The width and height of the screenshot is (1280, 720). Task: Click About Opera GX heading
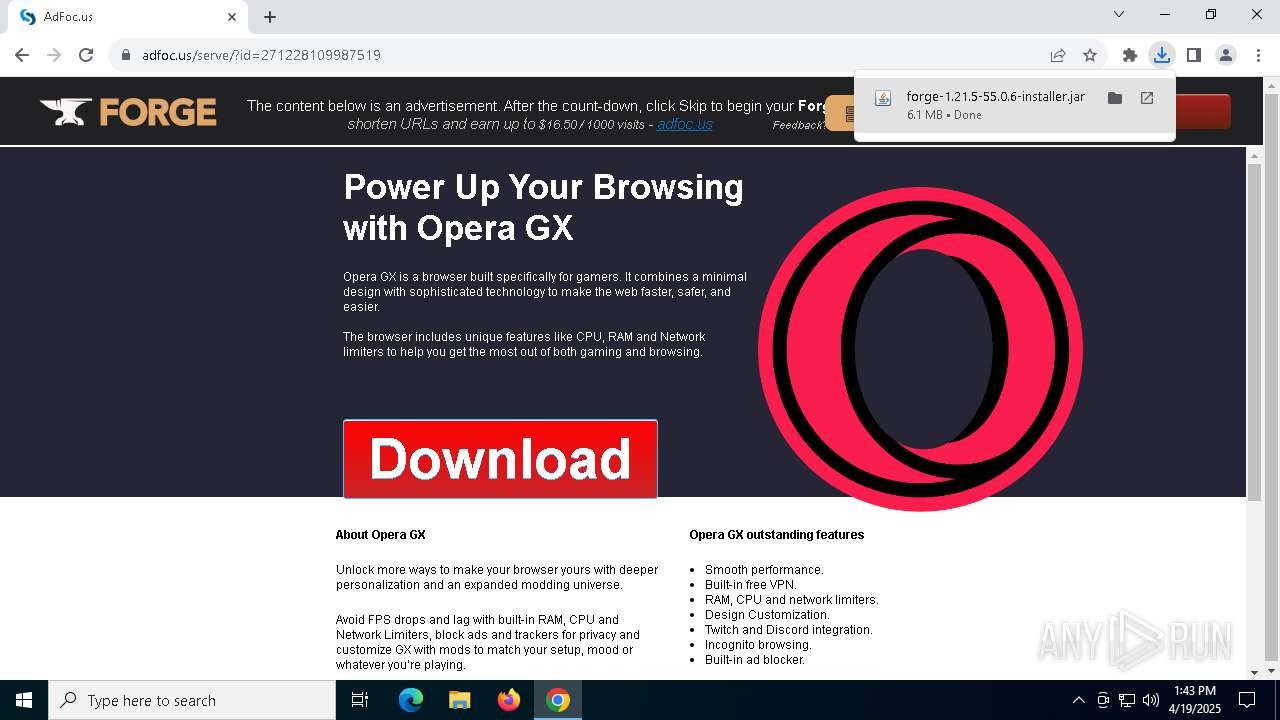[x=381, y=535]
